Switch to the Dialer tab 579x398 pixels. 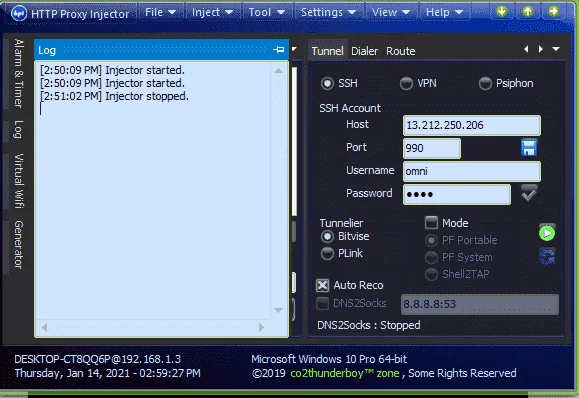(364, 51)
